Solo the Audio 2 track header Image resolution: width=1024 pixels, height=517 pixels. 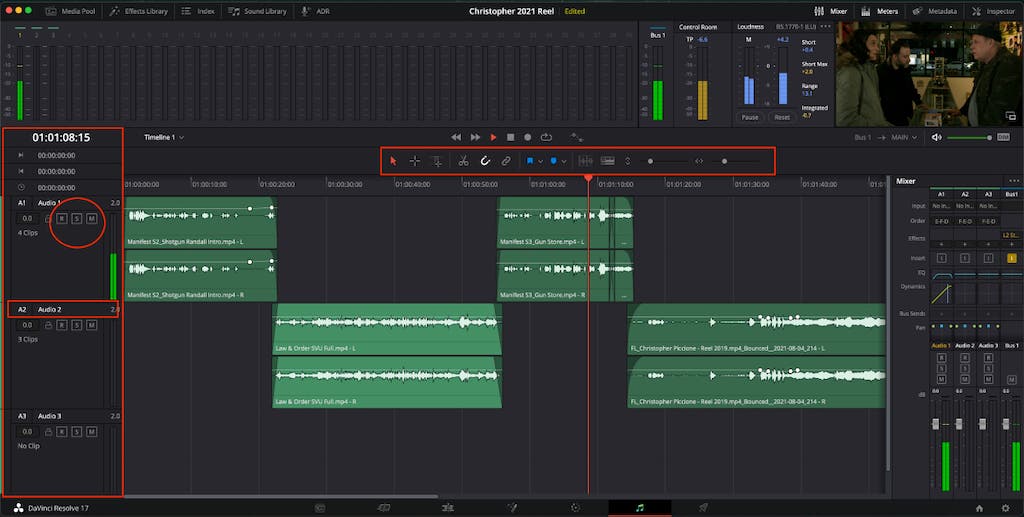[x=77, y=324]
